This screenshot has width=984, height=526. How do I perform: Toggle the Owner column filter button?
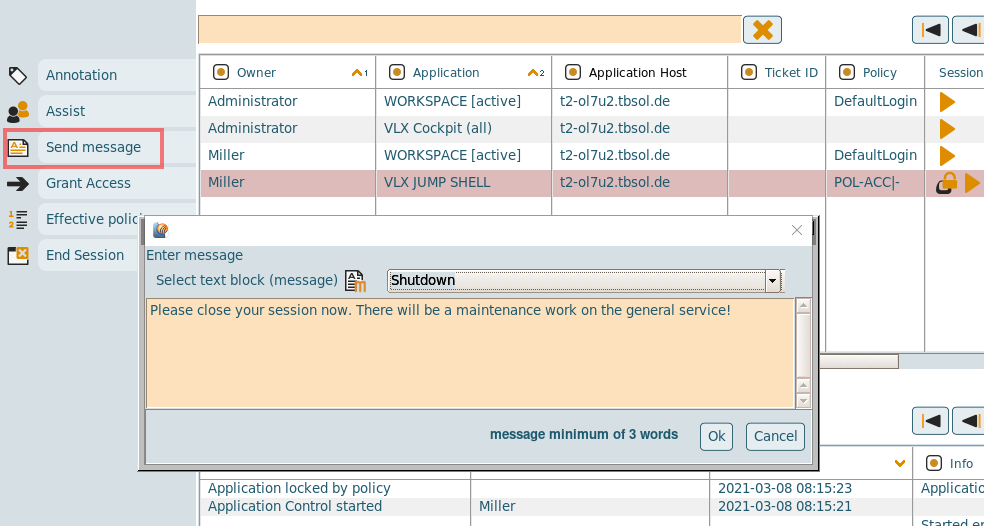(x=220, y=72)
